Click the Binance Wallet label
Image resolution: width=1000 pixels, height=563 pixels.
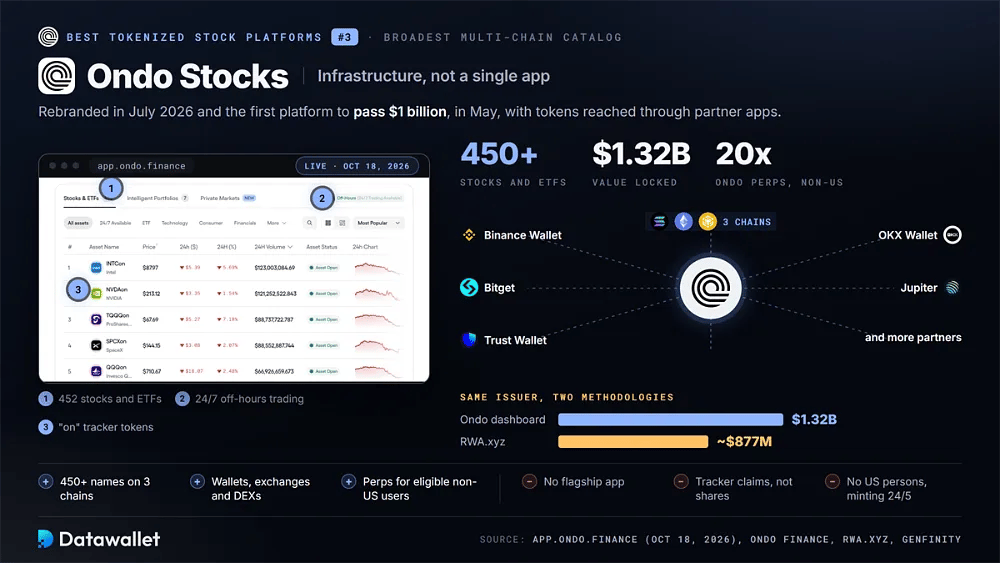[523, 235]
